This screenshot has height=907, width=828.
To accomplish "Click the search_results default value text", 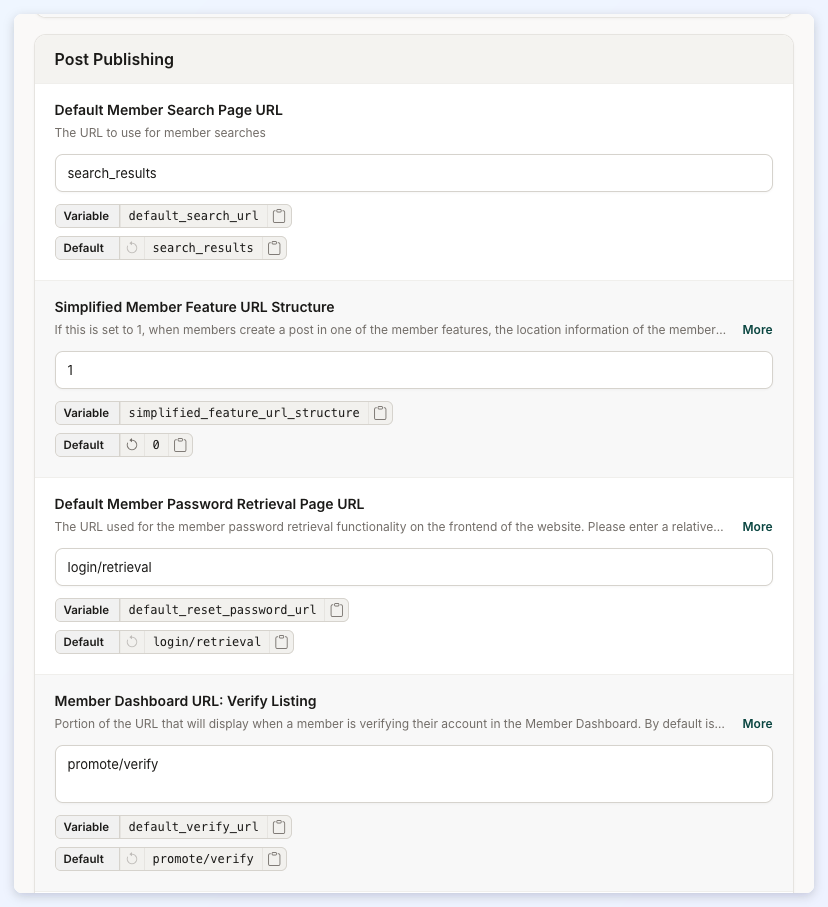I will coord(203,248).
